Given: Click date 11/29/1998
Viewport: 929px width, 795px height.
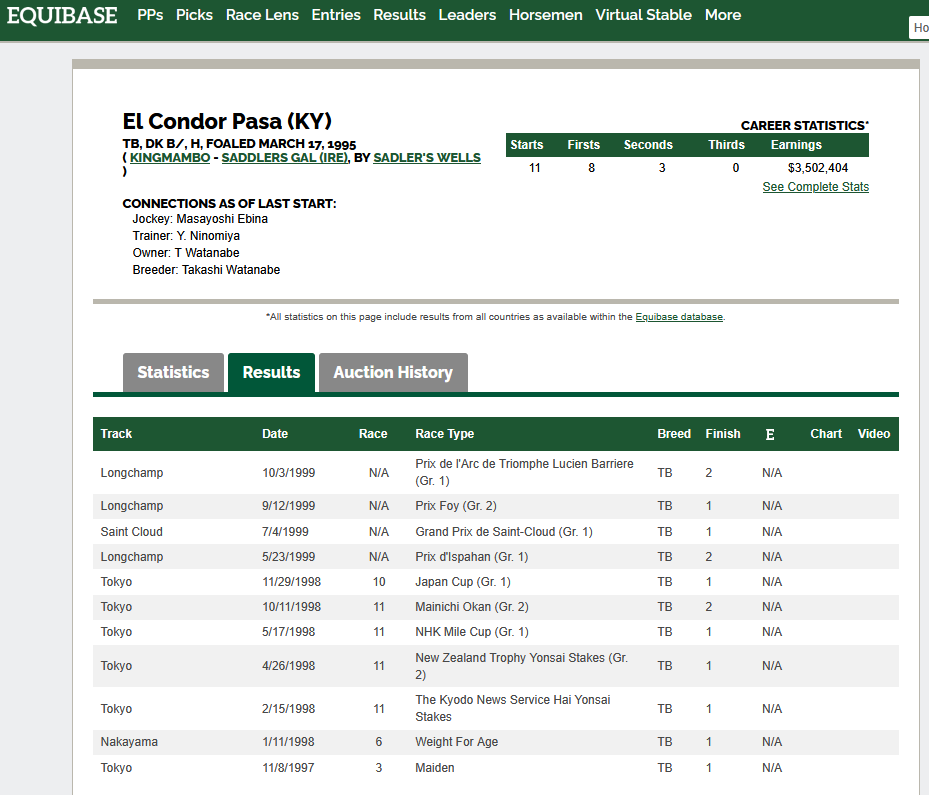Looking at the screenshot, I should tap(291, 582).
